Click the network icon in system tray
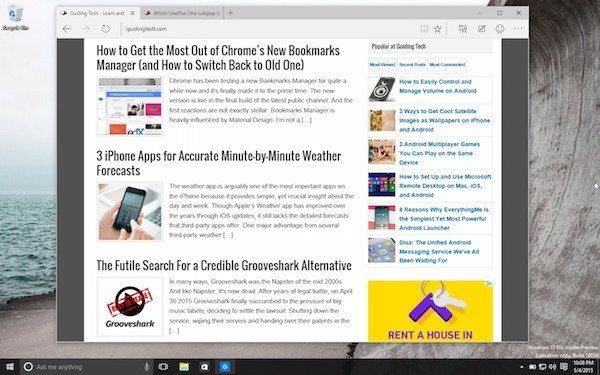This screenshot has width=600, height=375. point(542,367)
